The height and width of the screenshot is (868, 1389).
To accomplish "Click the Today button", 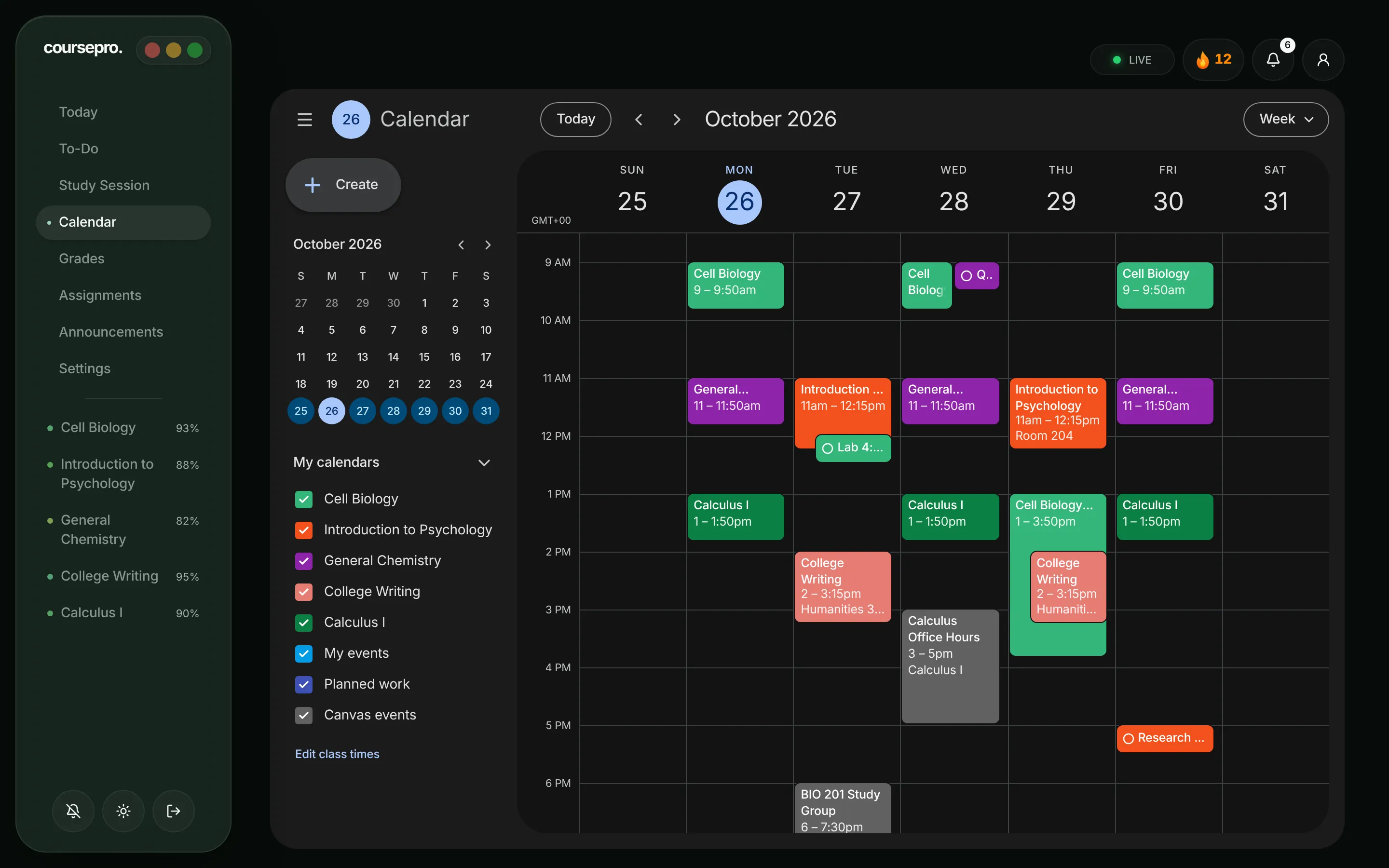I will click(576, 120).
